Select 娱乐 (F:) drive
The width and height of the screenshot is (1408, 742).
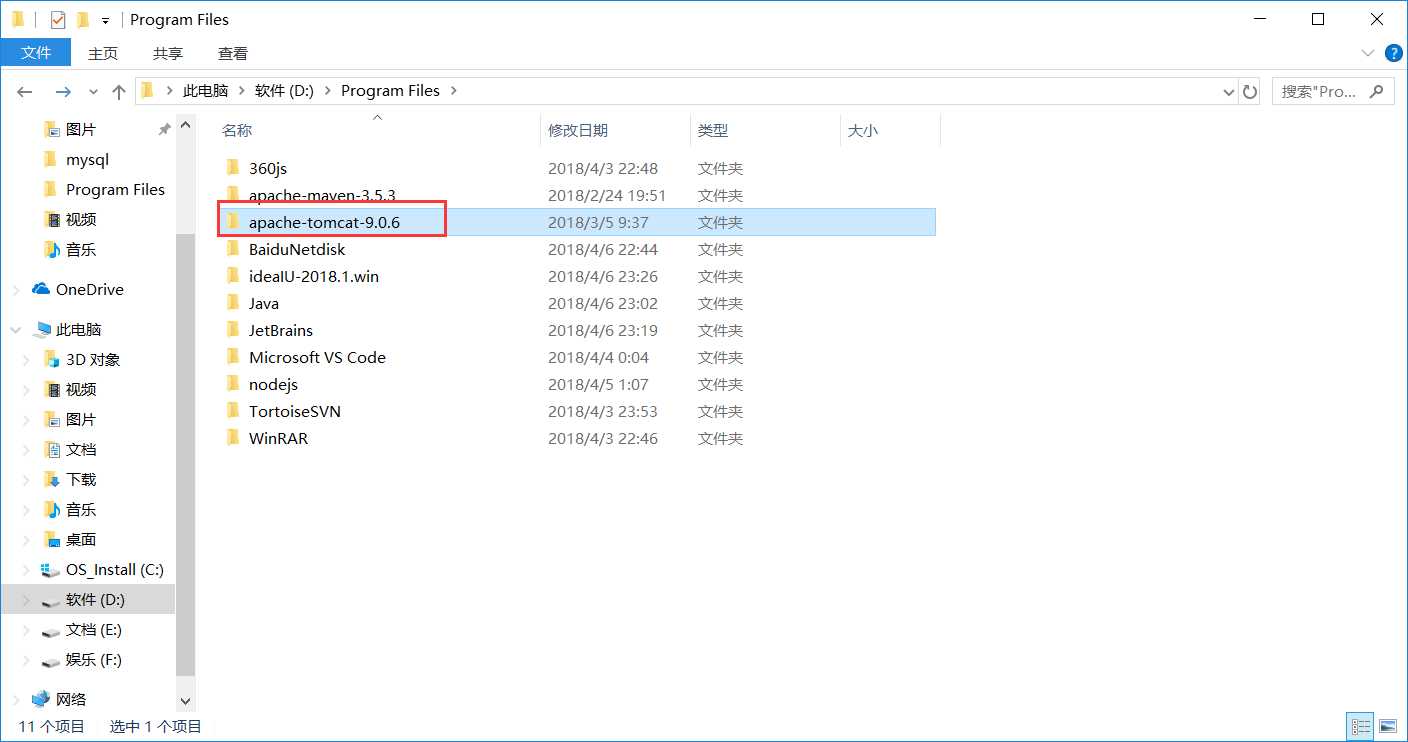(93, 659)
